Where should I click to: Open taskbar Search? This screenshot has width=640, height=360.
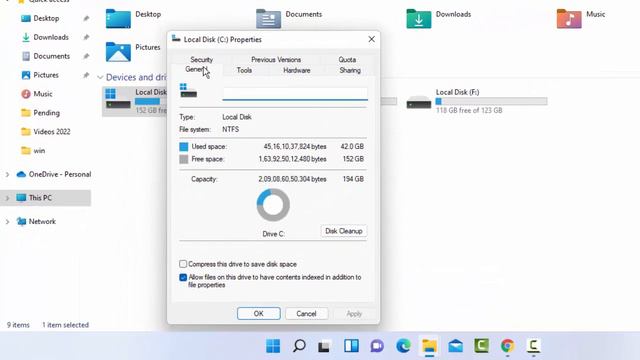[x=299, y=346]
